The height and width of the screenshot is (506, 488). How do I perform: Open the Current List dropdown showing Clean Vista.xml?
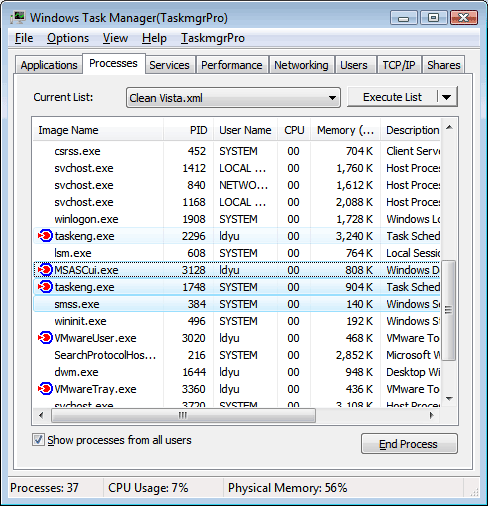coord(233,98)
